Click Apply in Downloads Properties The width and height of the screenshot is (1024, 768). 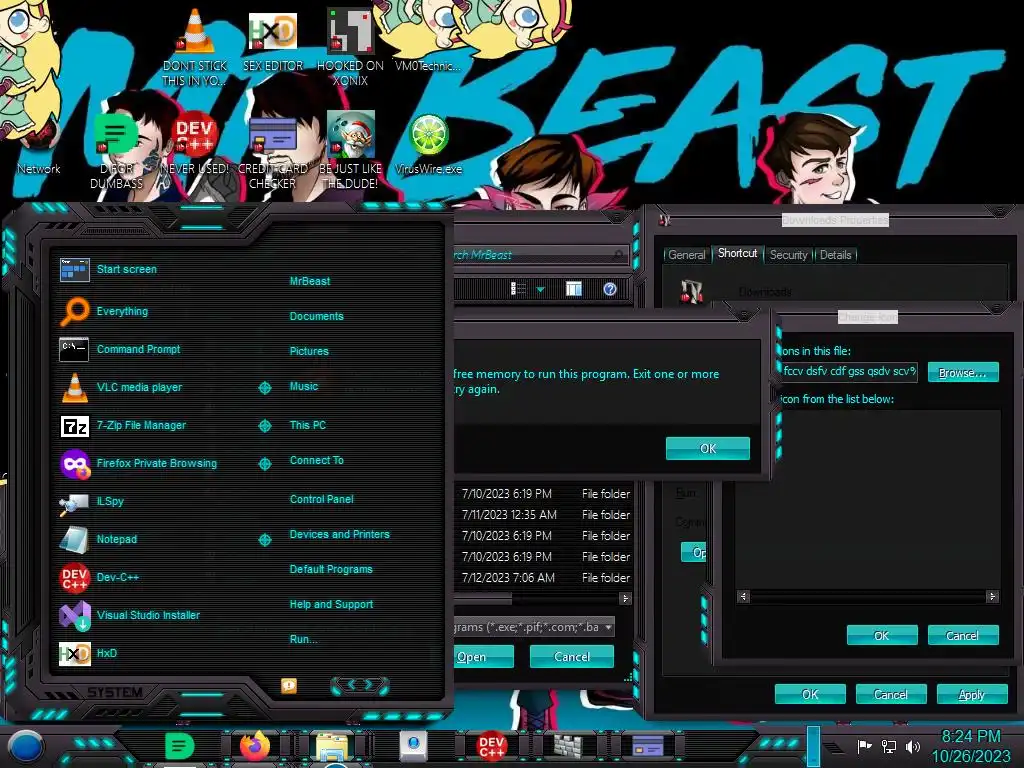[x=971, y=694]
